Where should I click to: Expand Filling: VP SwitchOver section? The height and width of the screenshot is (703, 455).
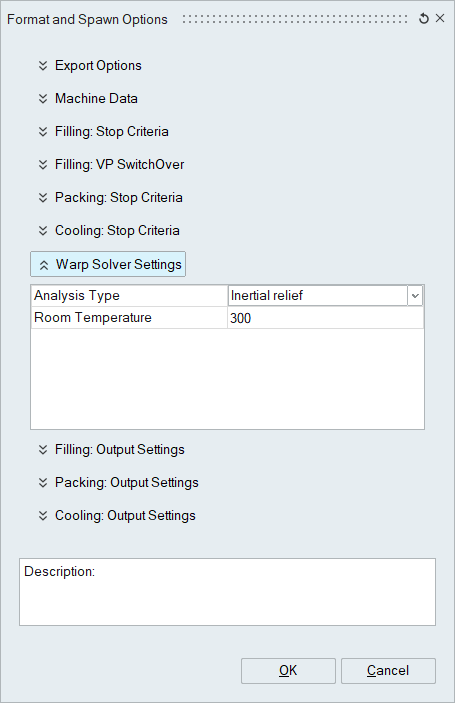tap(111, 165)
